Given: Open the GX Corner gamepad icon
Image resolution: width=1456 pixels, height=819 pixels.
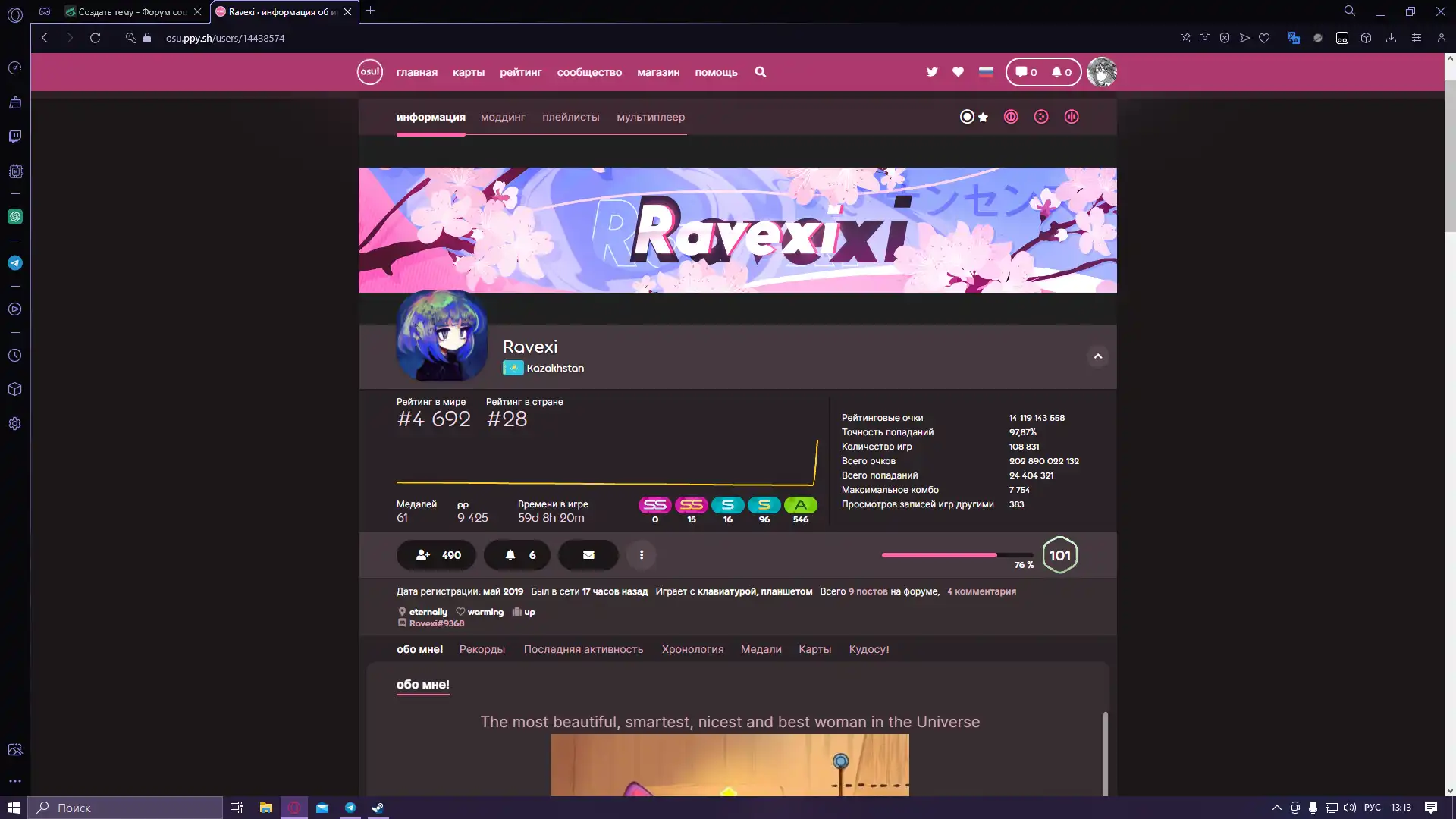Looking at the screenshot, I should [x=45, y=11].
